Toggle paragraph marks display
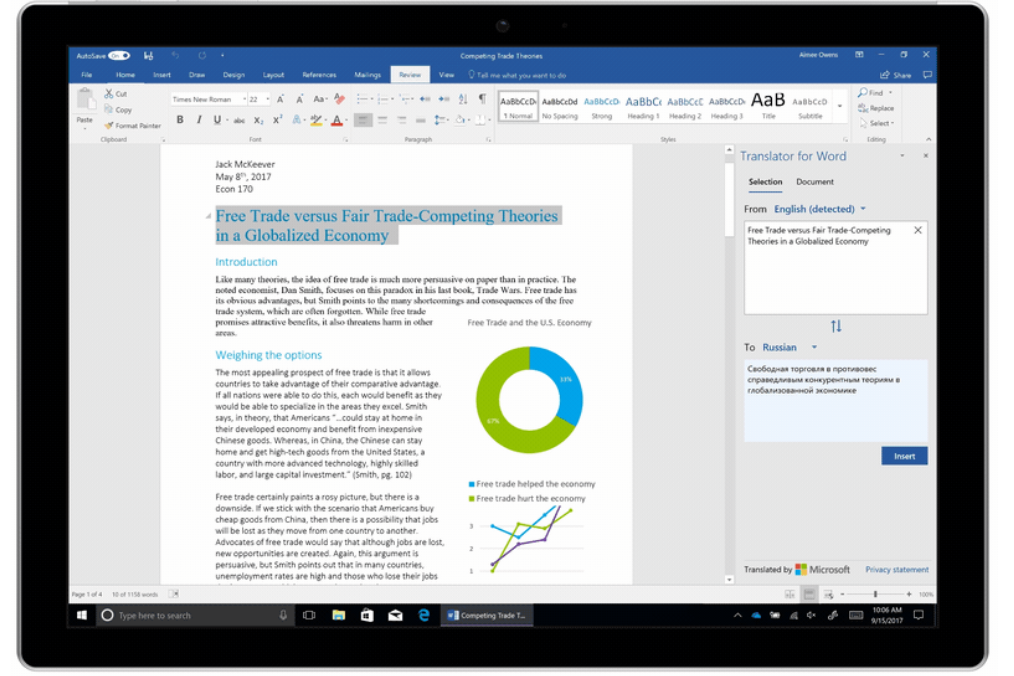1014x676 pixels. point(482,98)
